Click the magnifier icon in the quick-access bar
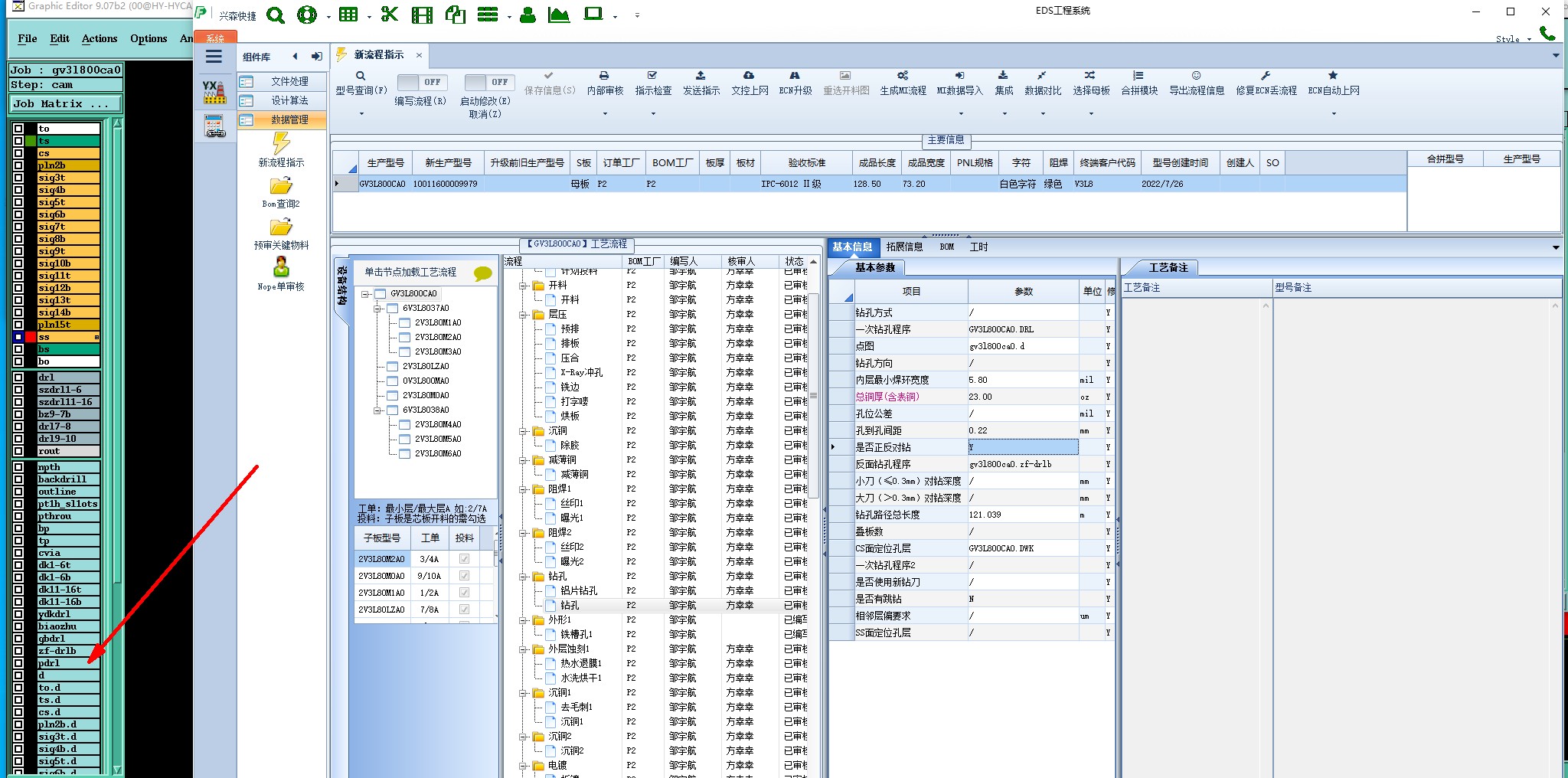This screenshot has width=1568, height=778. tap(276, 15)
